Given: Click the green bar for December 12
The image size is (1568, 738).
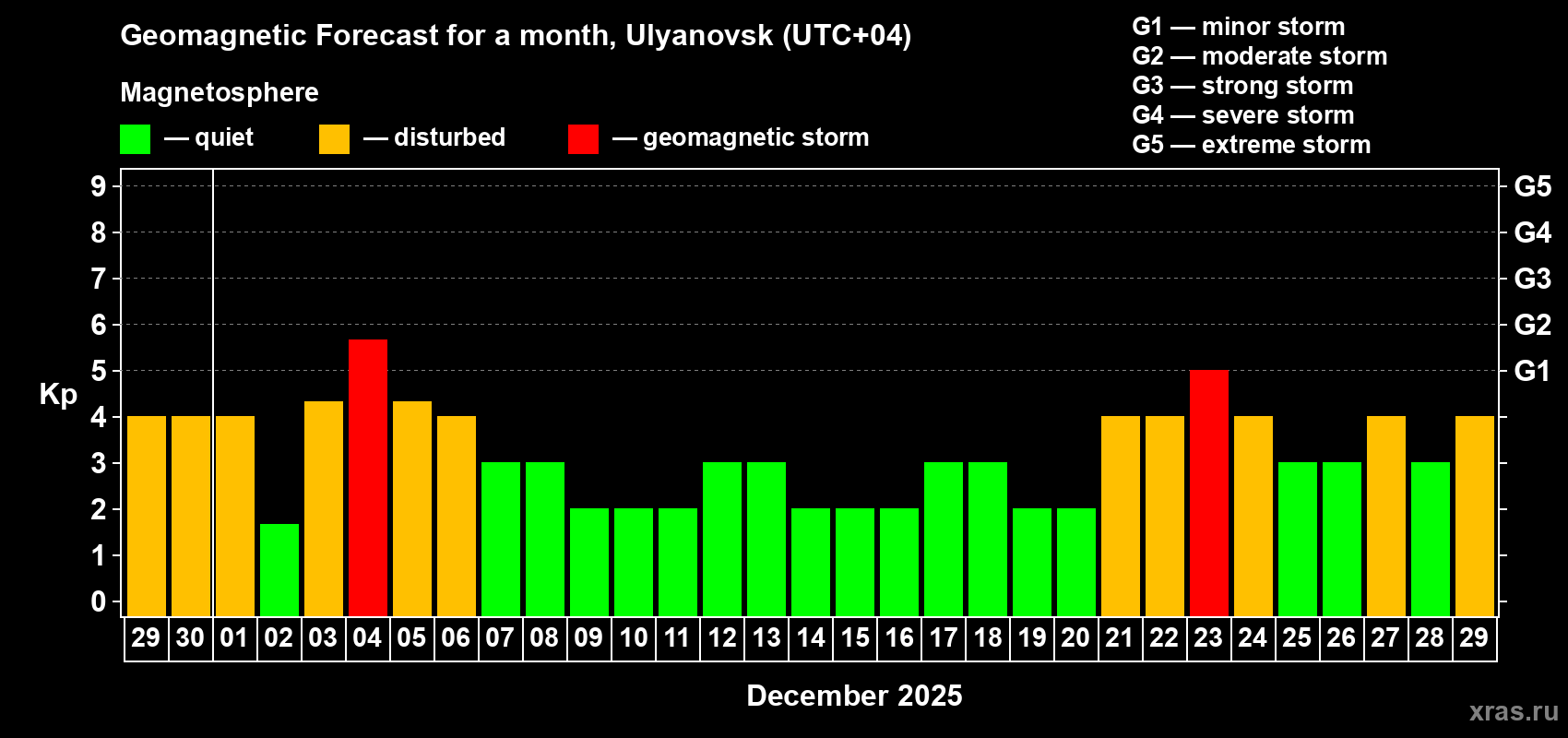Looking at the screenshot, I should pyautogui.click(x=722, y=540).
